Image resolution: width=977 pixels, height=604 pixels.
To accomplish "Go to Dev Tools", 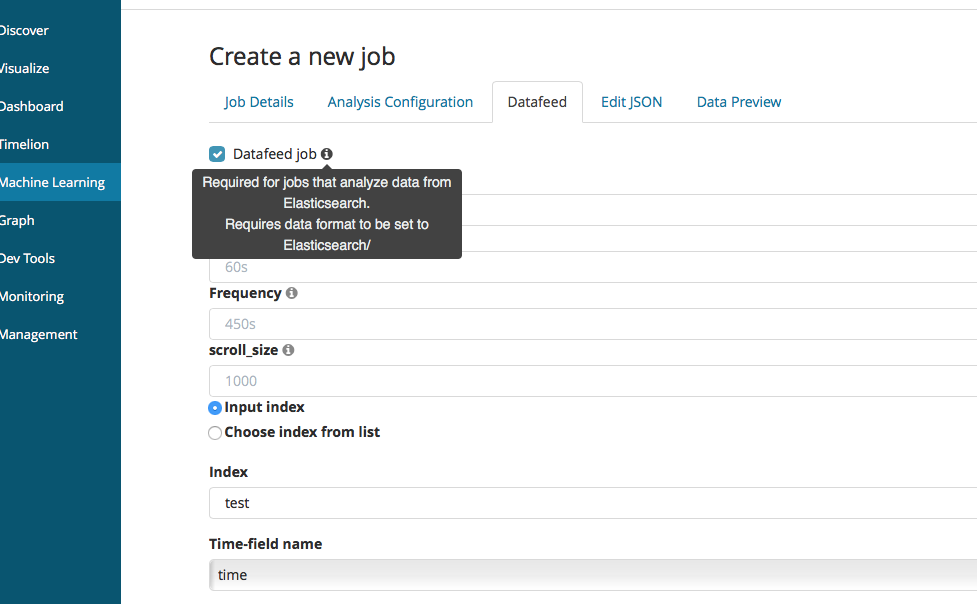I will [27, 259].
